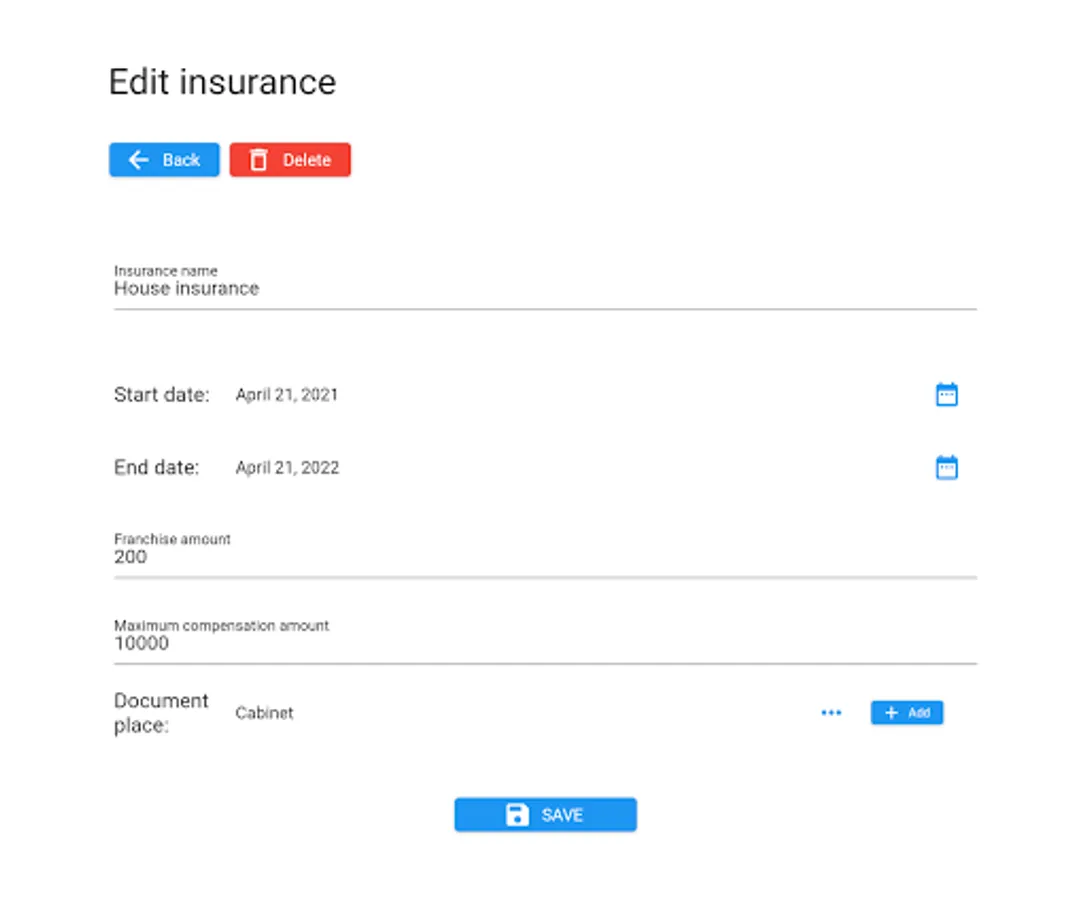Click the trash can icon
1087x900 pixels.
tap(259, 160)
